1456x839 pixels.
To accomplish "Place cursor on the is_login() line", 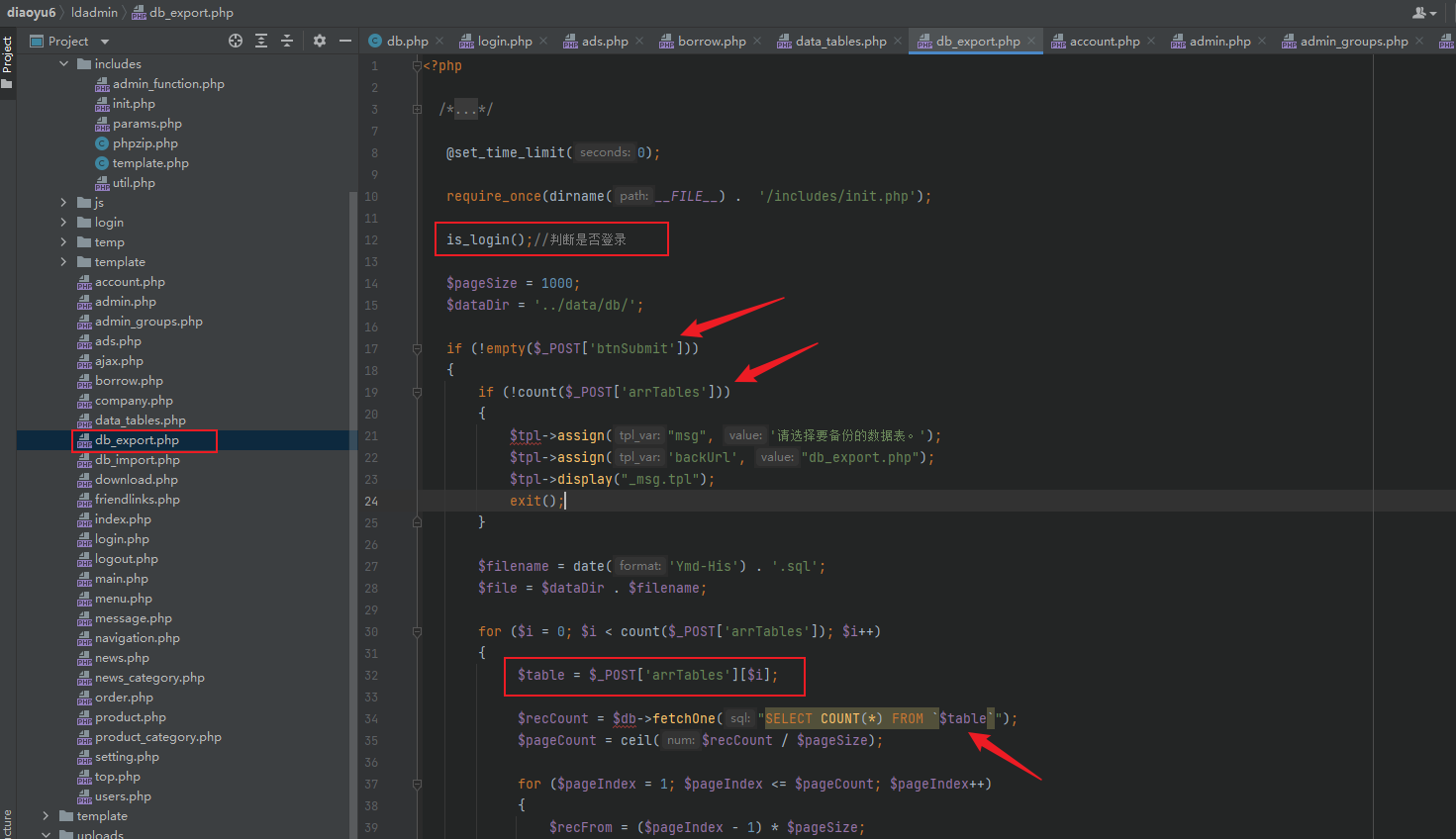I will point(535,239).
